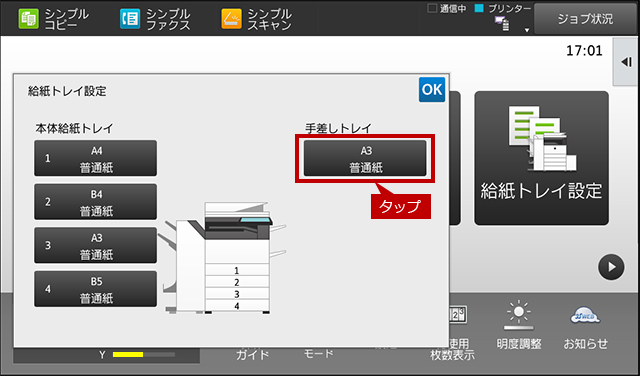This screenshot has height=376, width=640.
Task: Open Simple Fax mode icon
Action: pyautogui.click(x=130, y=19)
